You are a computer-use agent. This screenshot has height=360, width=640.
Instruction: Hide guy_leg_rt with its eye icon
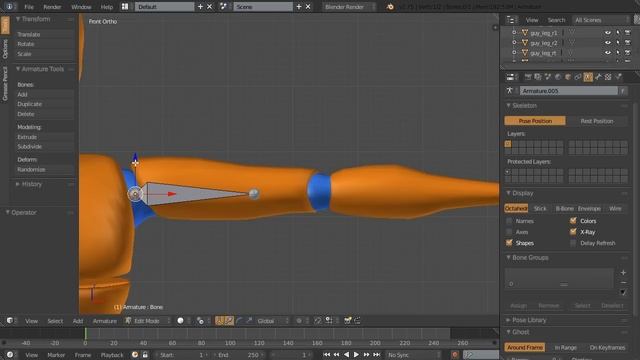[608, 53]
